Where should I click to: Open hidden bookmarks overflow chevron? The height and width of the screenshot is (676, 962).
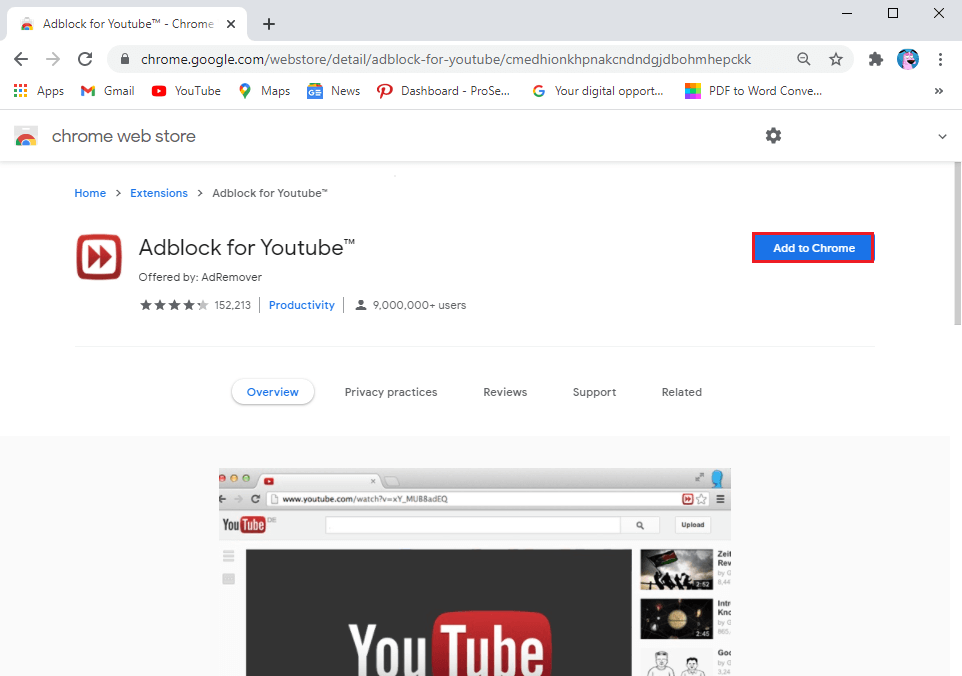[x=938, y=90]
